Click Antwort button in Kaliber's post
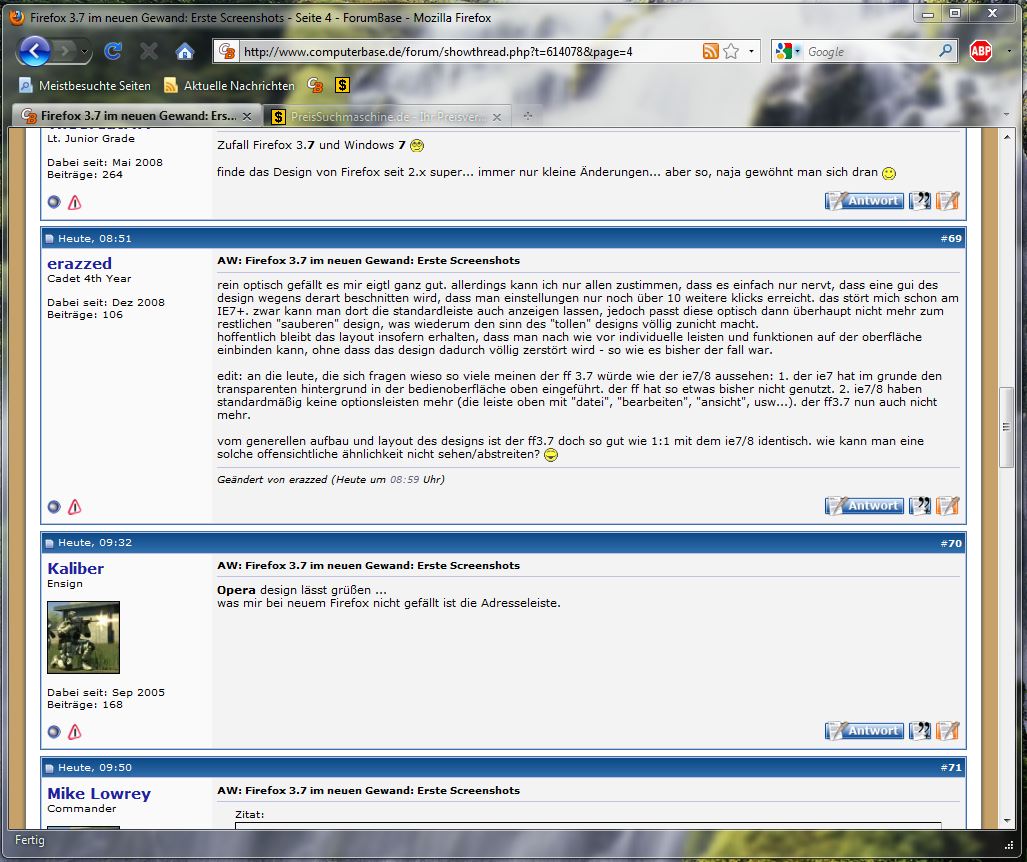This screenshot has height=862, width=1027. pos(864,730)
